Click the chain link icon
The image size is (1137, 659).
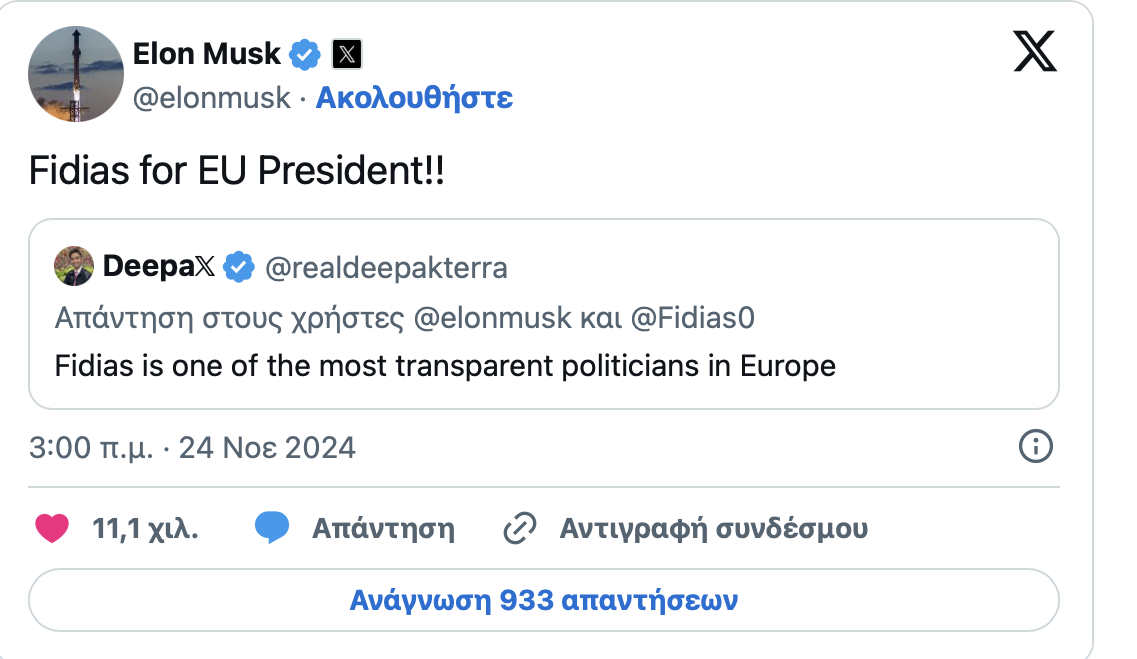[x=520, y=528]
